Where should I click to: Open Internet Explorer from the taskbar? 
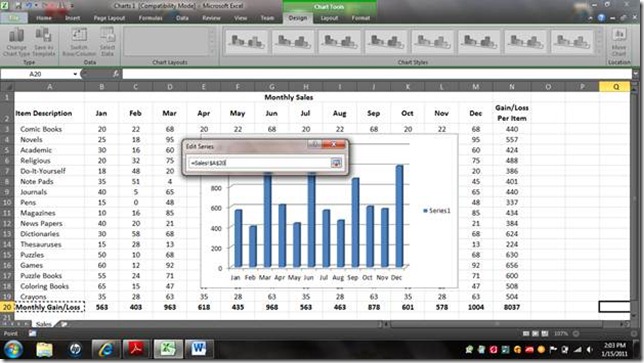106,349
